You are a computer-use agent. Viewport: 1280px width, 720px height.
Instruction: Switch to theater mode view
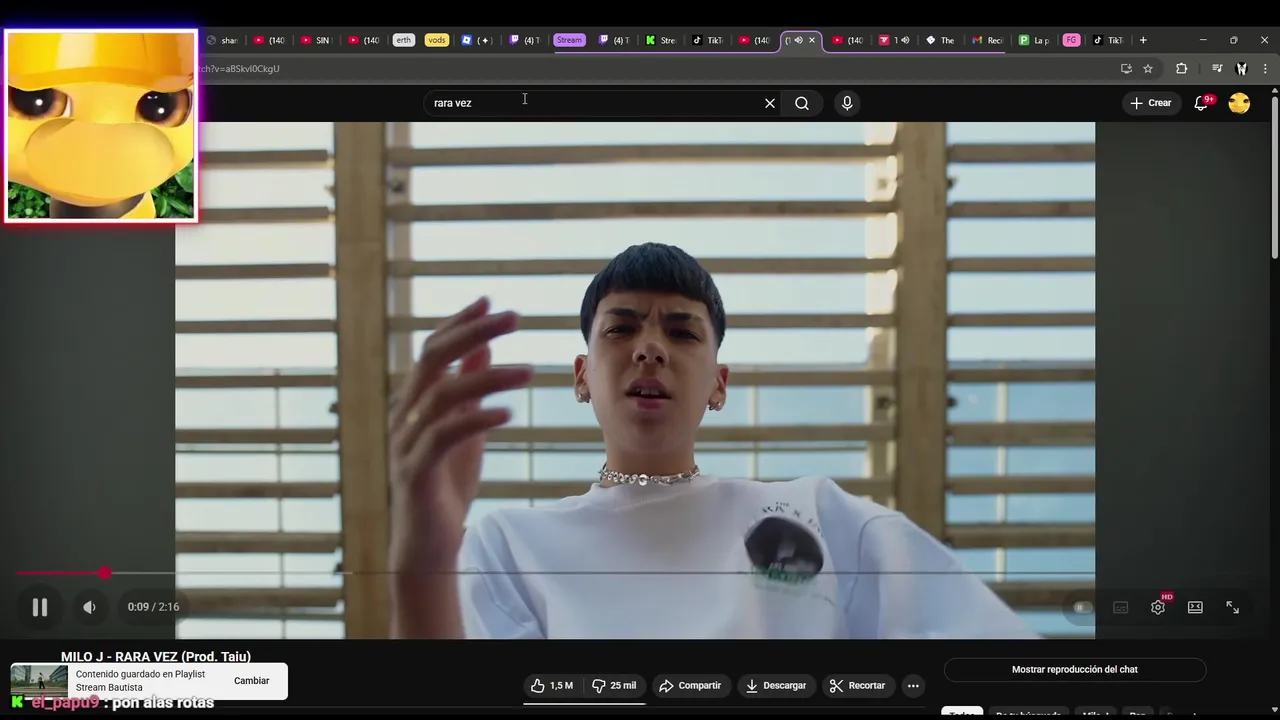click(x=1195, y=607)
